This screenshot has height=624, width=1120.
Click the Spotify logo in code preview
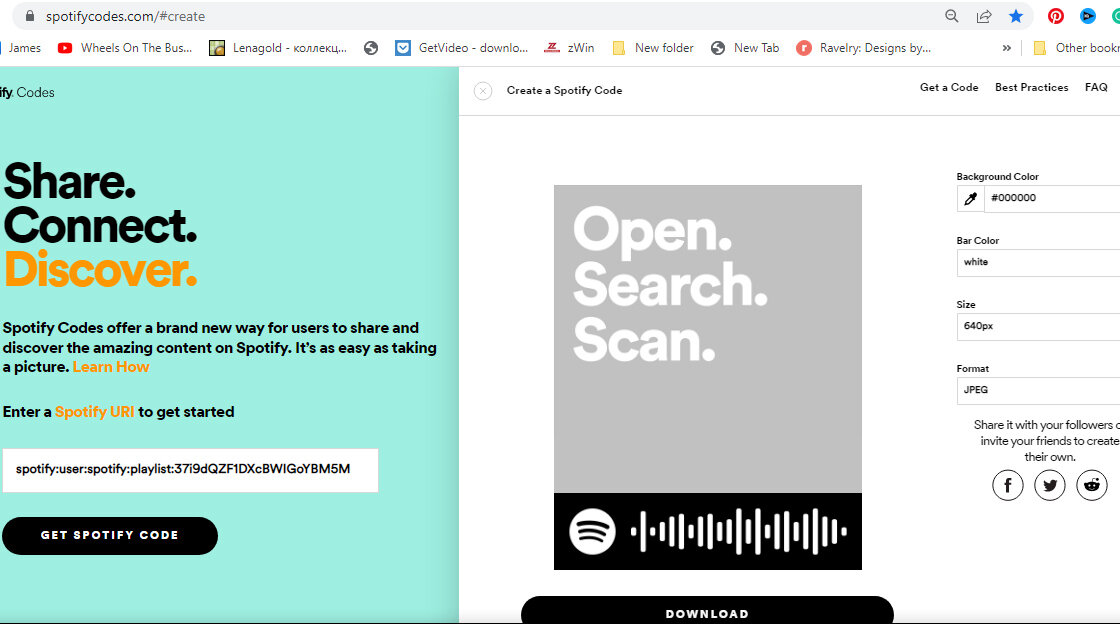[x=592, y=531]
